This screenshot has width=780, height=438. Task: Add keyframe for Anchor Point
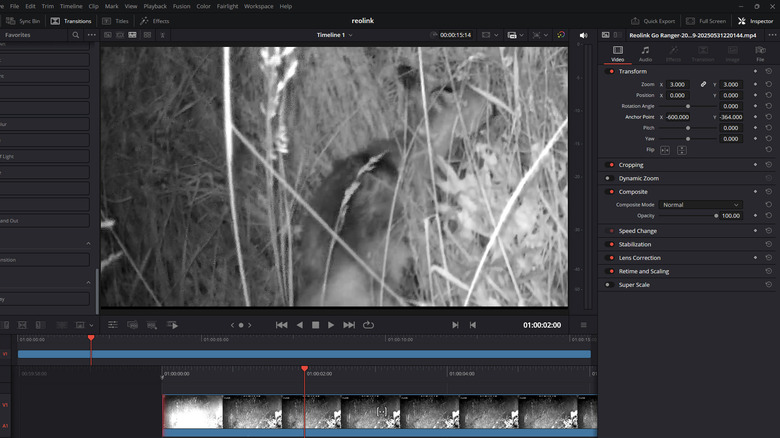pyautogui.click(x=755, y=117)
